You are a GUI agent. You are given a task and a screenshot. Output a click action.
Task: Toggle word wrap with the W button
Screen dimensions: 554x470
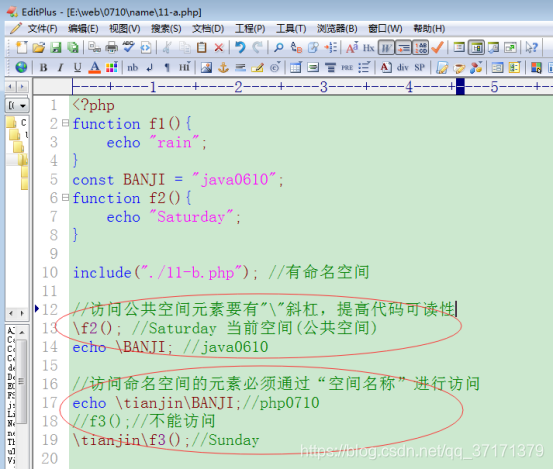(386, 47)
